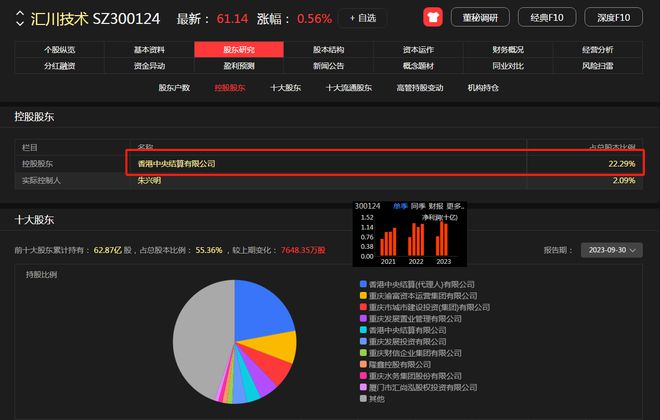Select the highlighted 股东研究 tab
Screen dimensions: 660x420
click(x=239, y=50)
